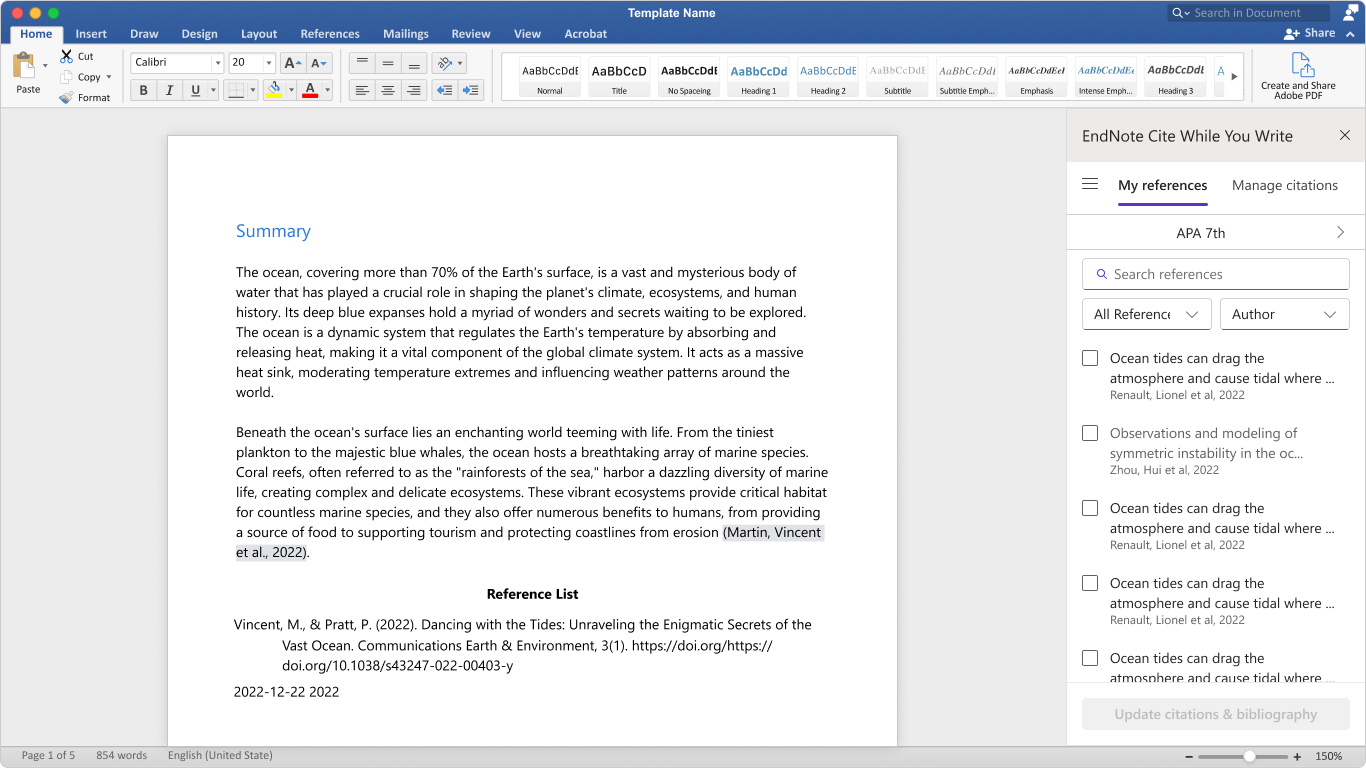
Task: Open the Layout tab
Action: (x=259, y=34)
